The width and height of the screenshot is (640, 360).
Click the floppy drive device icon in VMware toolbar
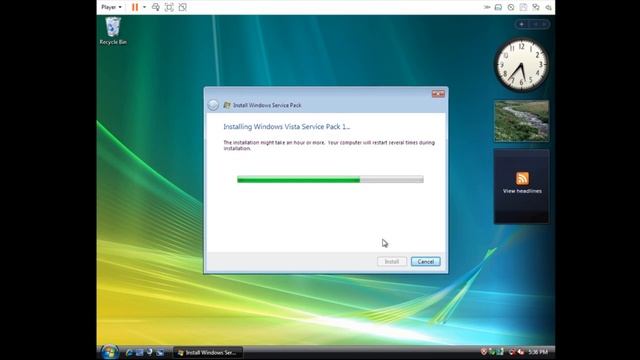pyautogui.click(x=523, y=7)
